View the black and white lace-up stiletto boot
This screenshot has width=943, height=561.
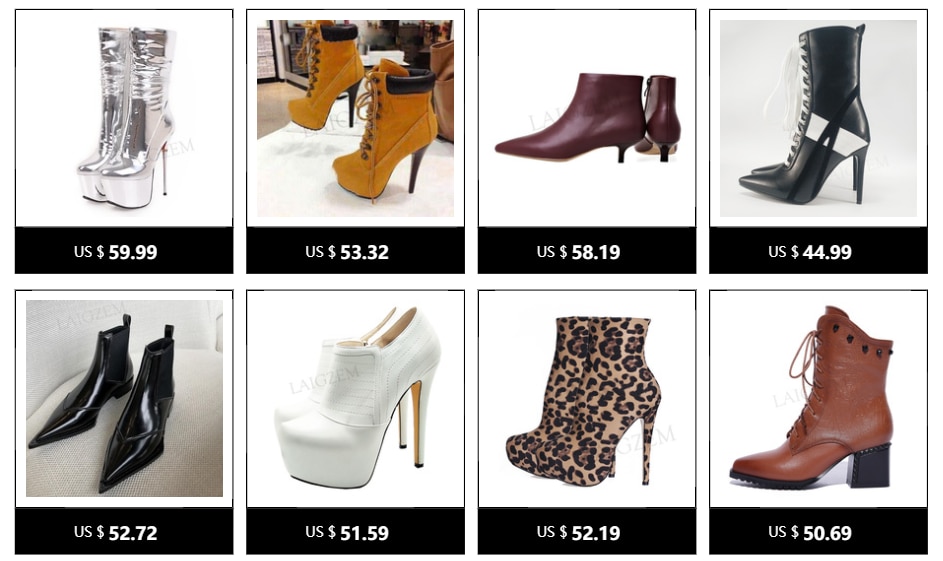click(819, 118)
